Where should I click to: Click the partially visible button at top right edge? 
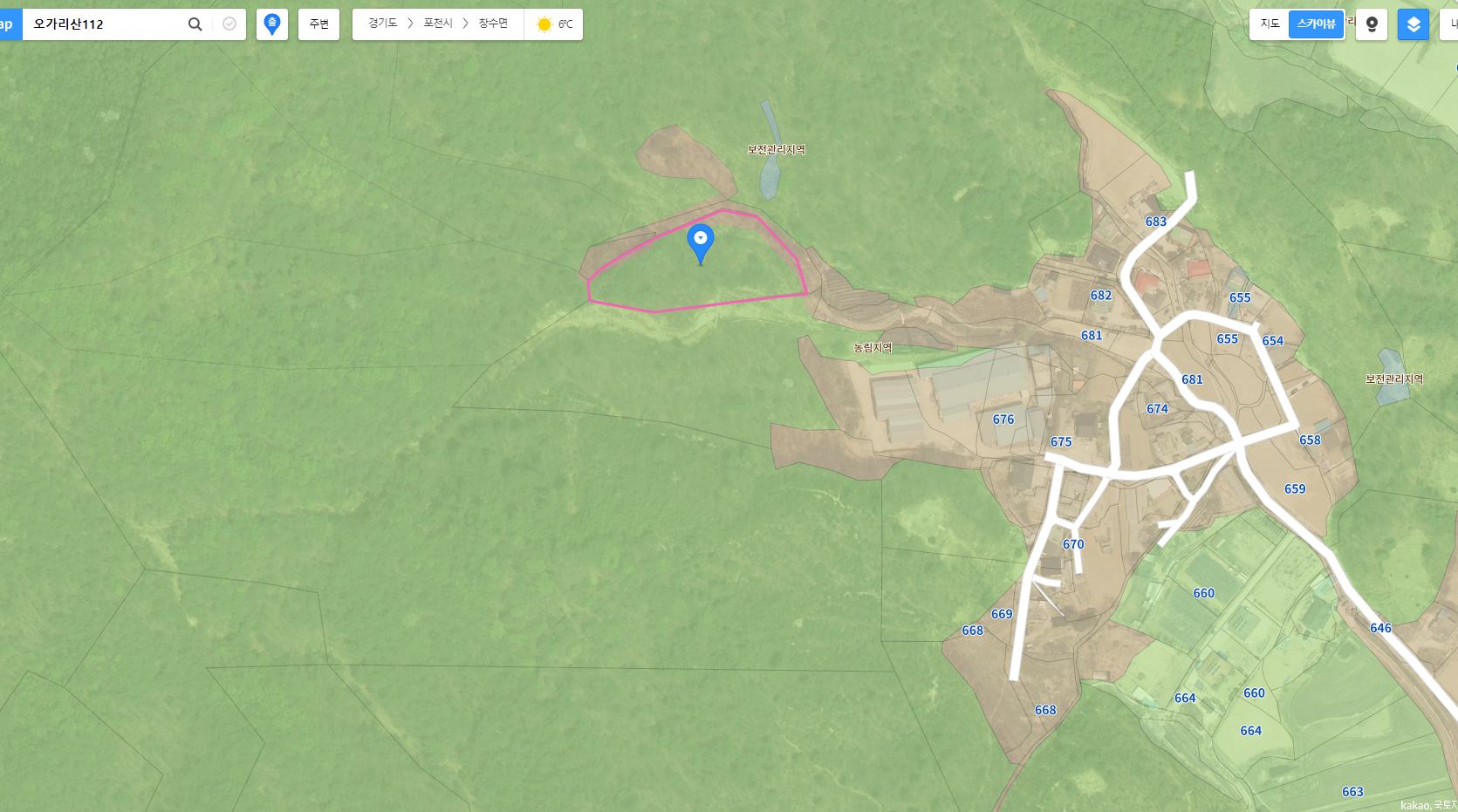[x=1450, y=24]
